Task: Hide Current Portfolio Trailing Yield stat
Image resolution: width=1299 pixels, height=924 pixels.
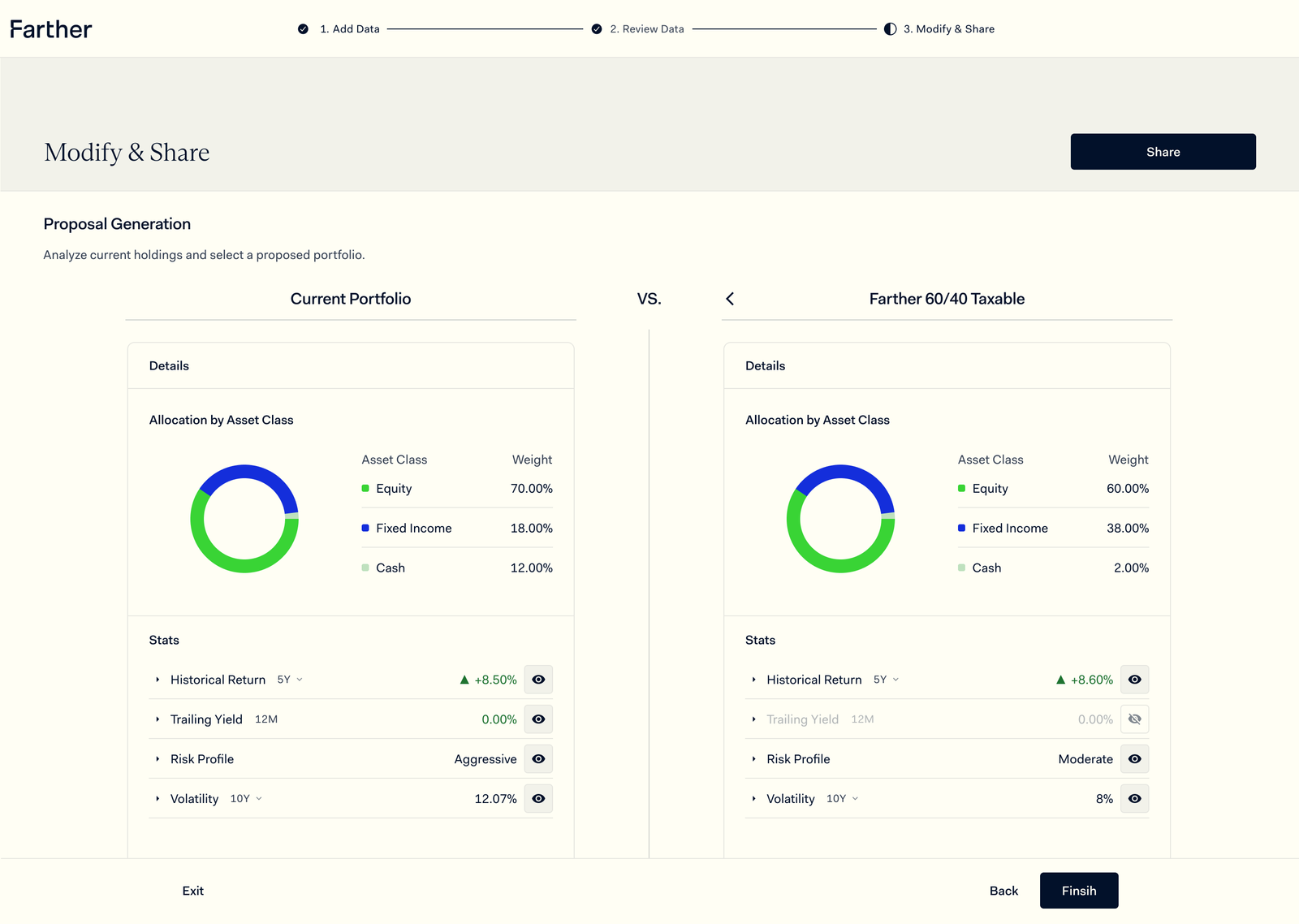Action: [538, 719]
